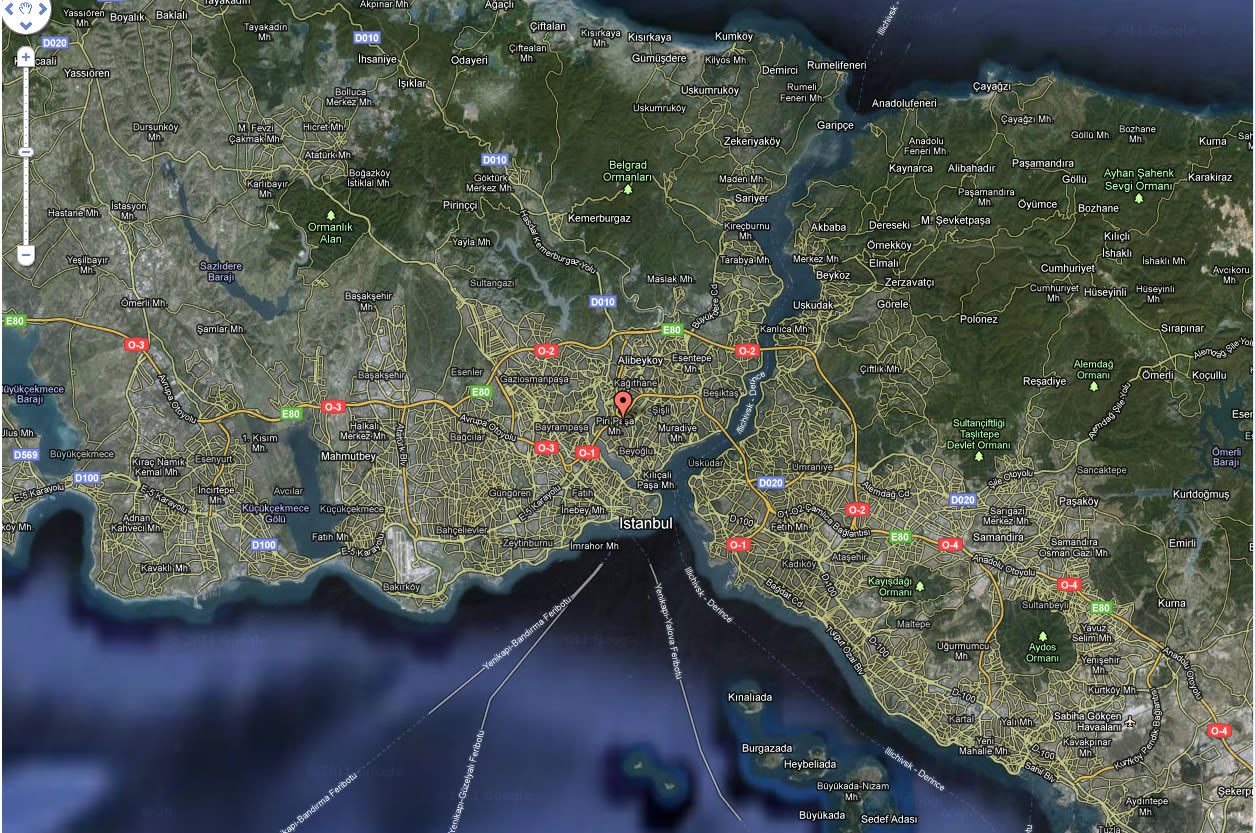The width and height of the screenshot is (1256, 833).
Task: Click the Sazlıdere Barajı reservoir label
Action: [x=221, y=272]
